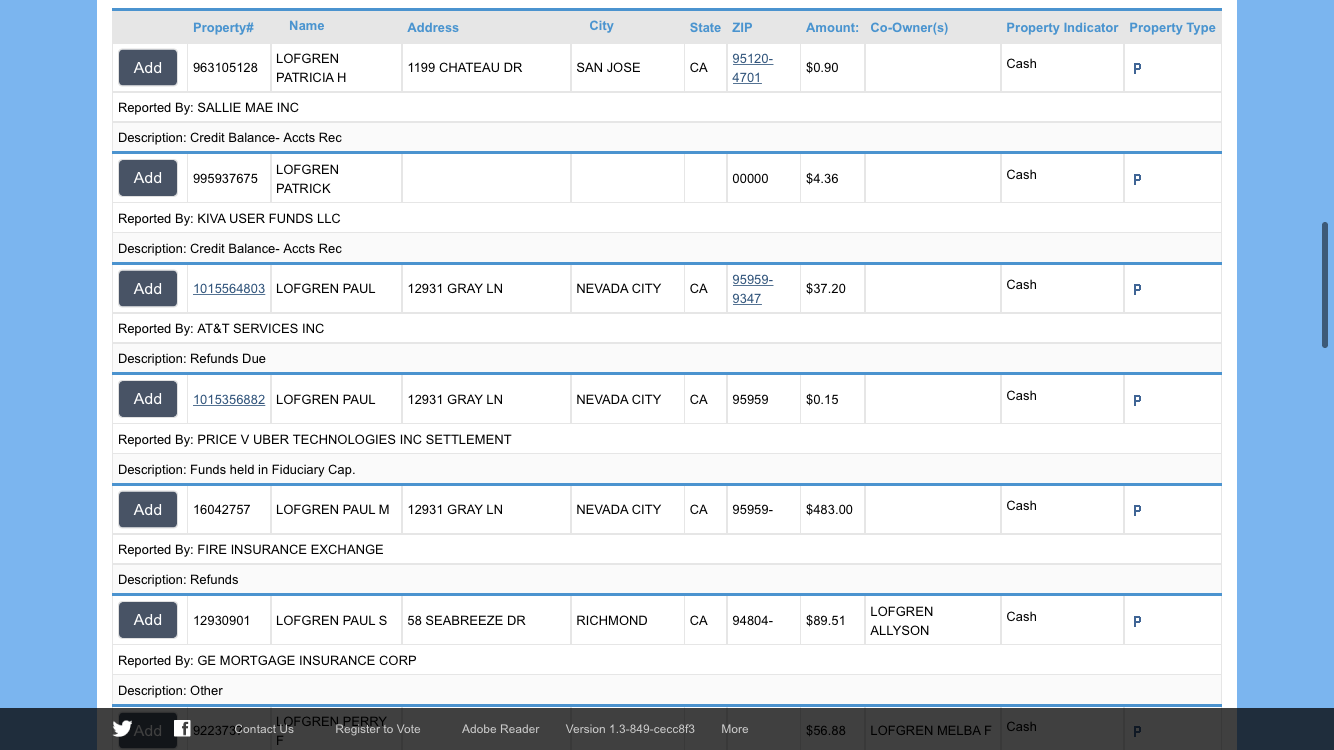Select property number 12930901 cell
This screenshot has height=750, width=1334.
229,620
